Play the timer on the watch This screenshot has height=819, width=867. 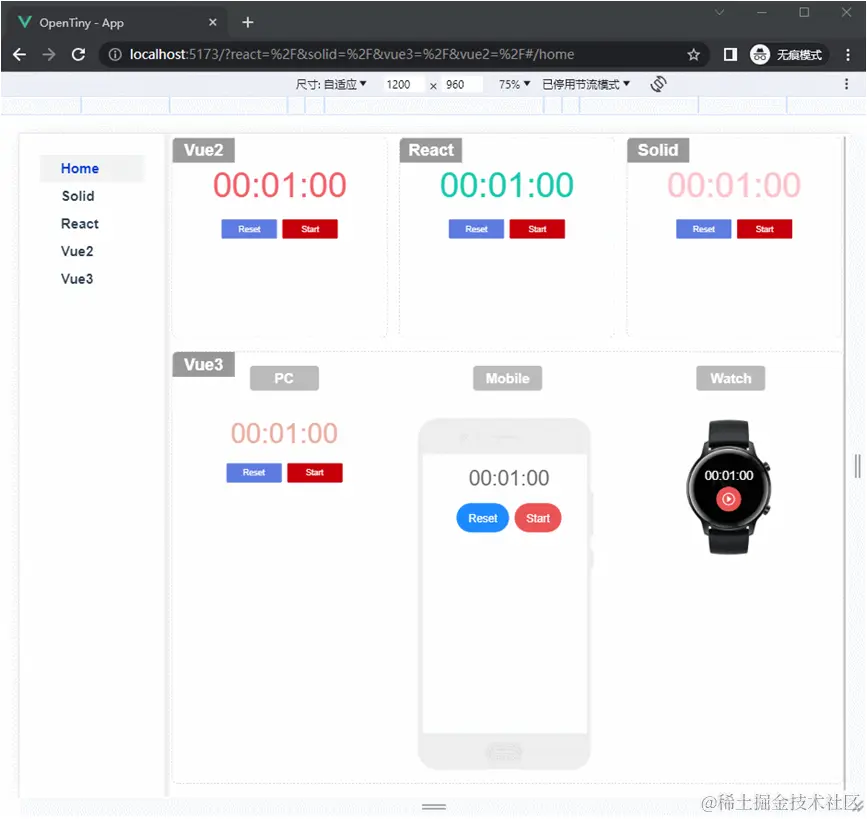click(728, 499)
